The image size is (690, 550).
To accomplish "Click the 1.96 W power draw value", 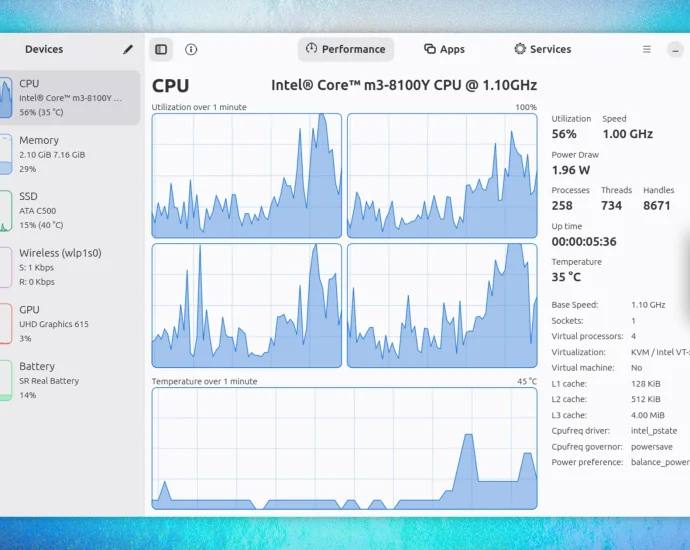I will (x=571, y=170).
